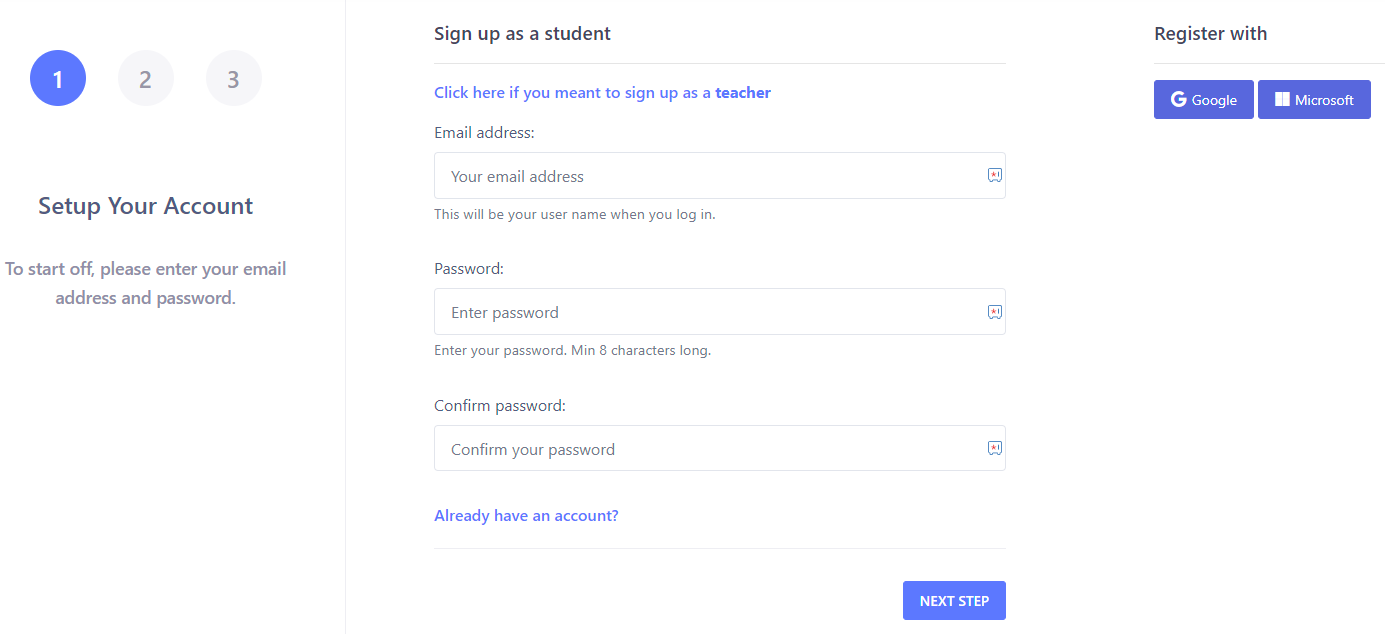Click the Setup Your Account heading
1385x634 pixels.
146,206
